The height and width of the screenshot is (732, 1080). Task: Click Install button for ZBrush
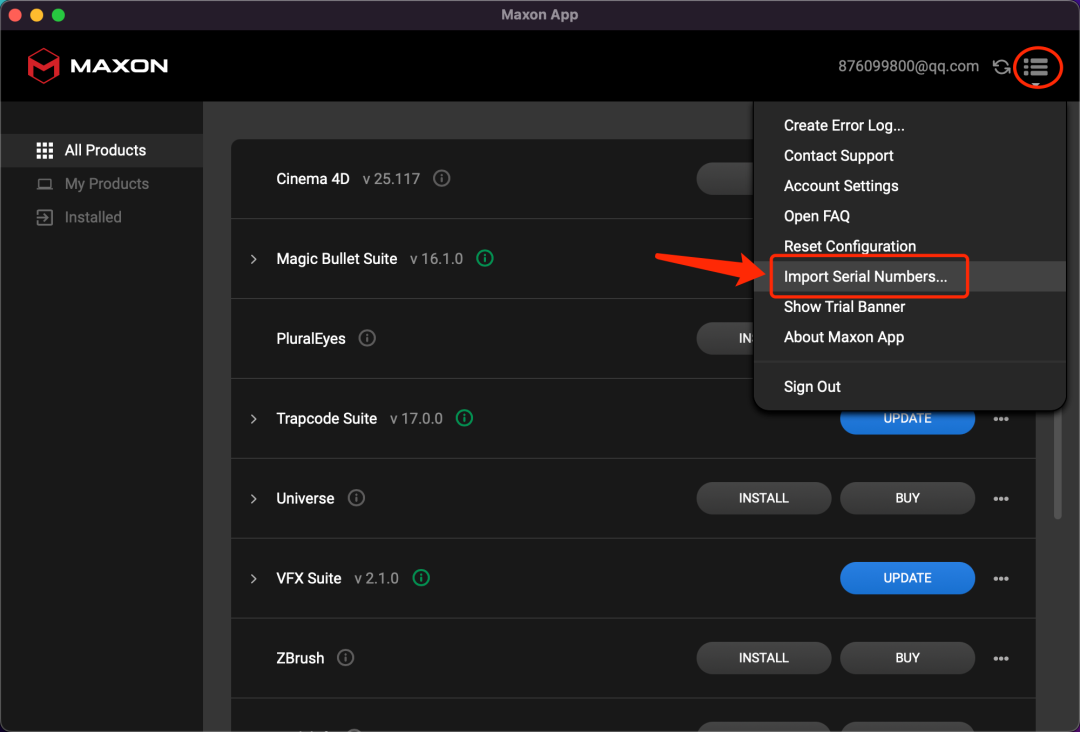tap(763, 658)
